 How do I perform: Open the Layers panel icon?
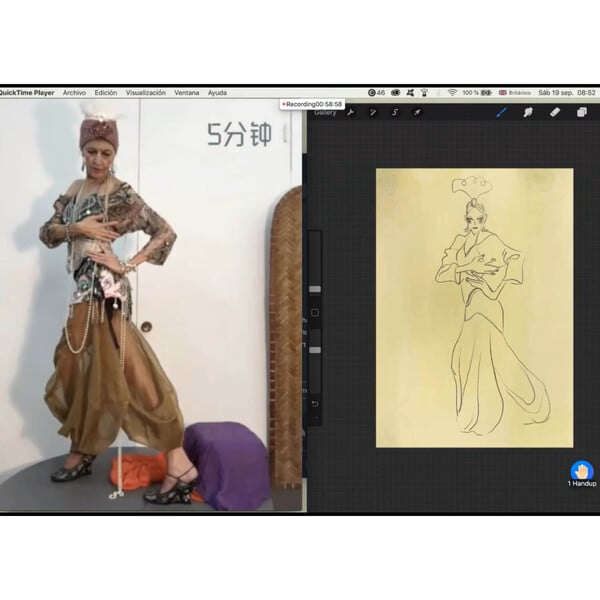point(582,112)
